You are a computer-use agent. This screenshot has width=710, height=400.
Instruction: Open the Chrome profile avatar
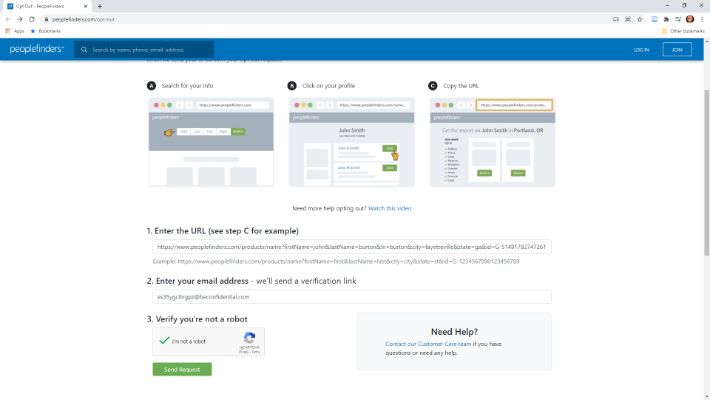pyautogui.click(x=690, y=19)
